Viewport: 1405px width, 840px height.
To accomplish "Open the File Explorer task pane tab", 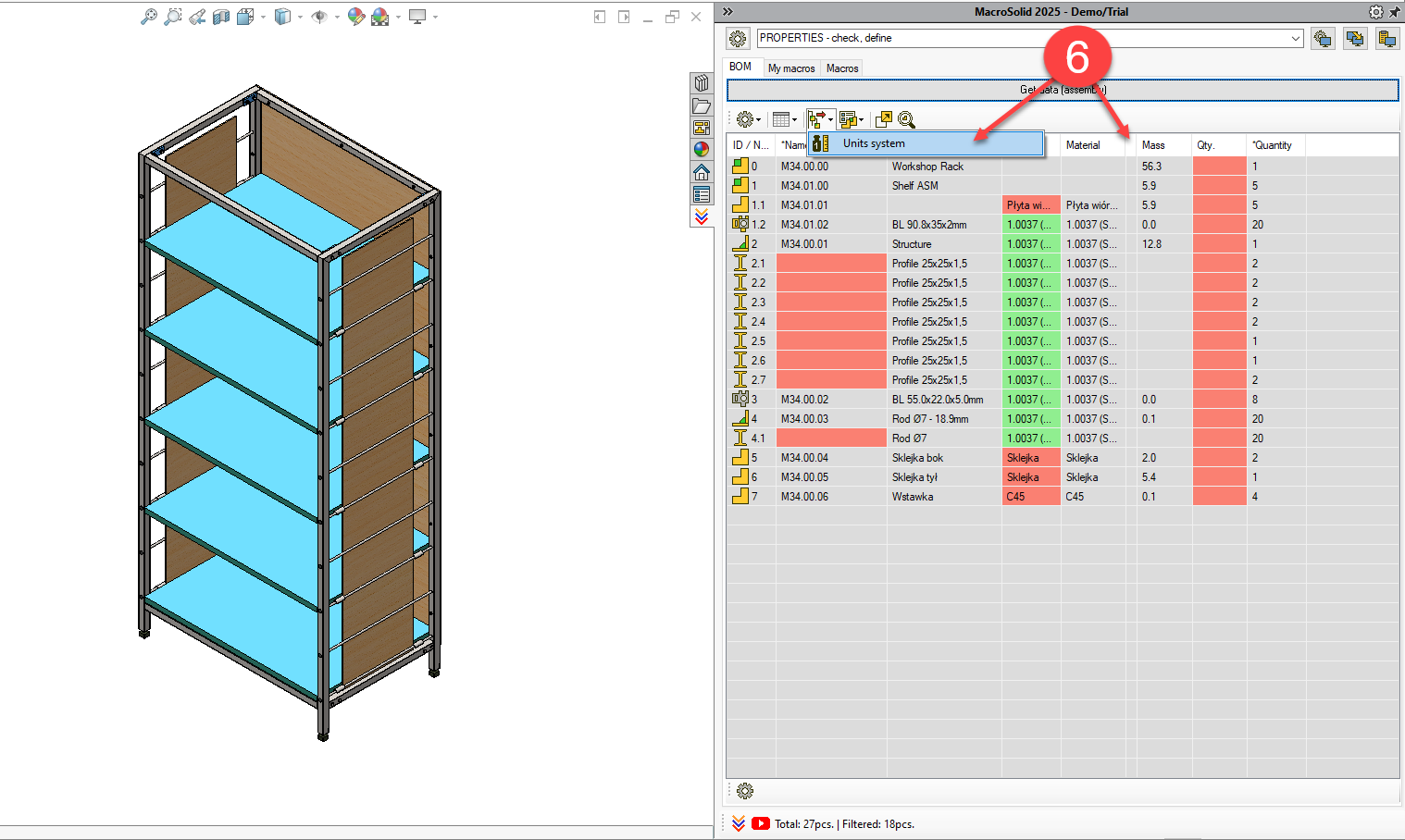I will [x=702, y=128].
